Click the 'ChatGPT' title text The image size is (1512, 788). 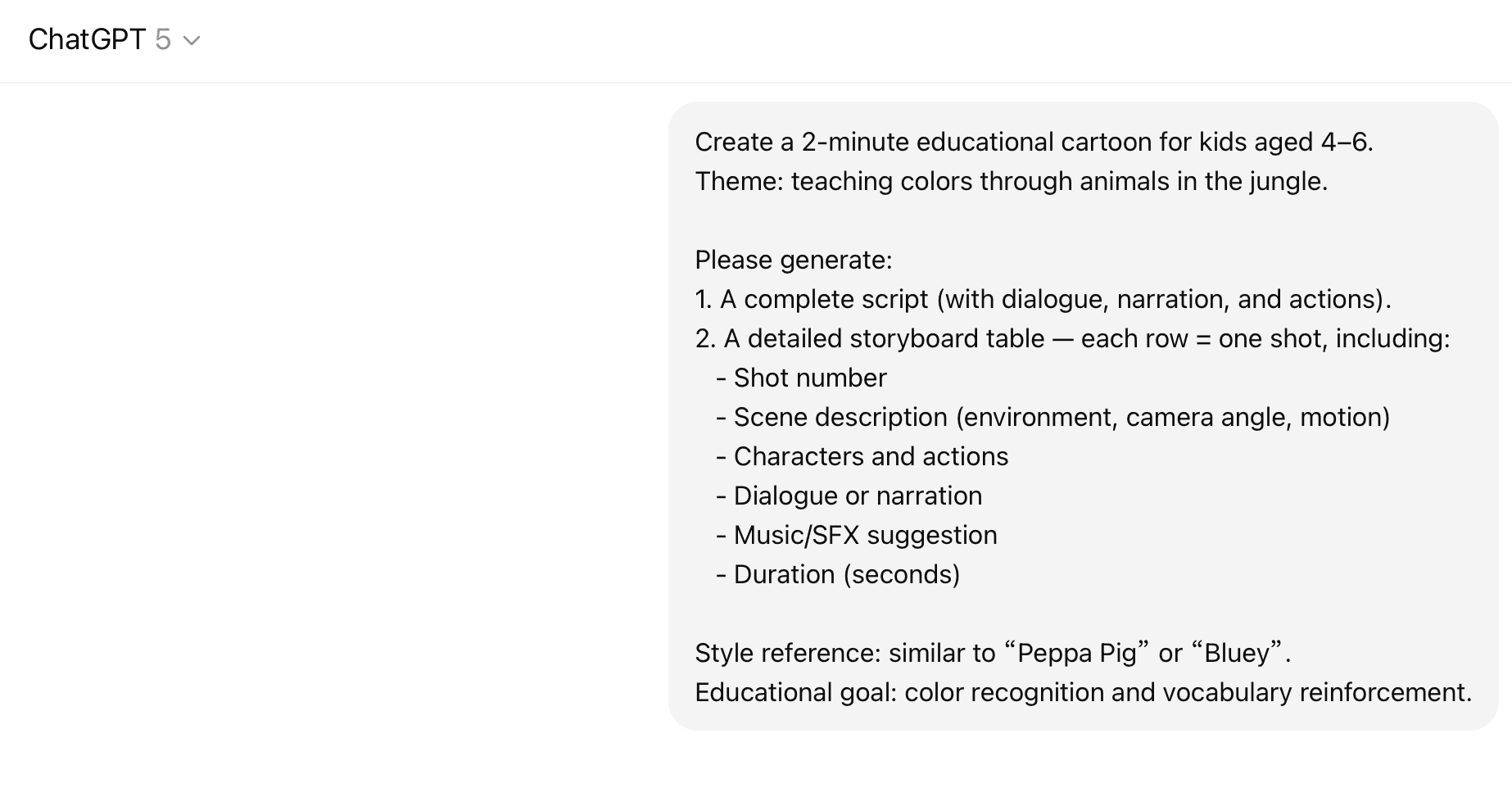(87, 39)
